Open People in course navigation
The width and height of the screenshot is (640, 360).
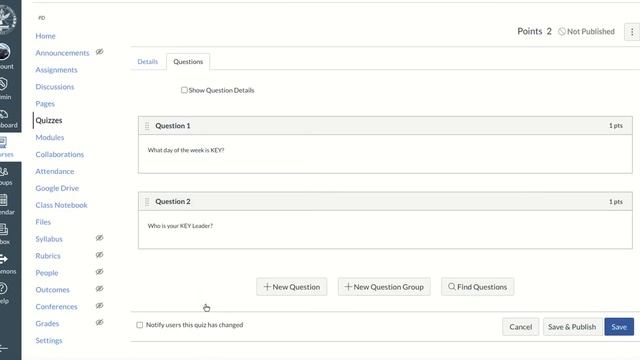click(x=47, y=273)
